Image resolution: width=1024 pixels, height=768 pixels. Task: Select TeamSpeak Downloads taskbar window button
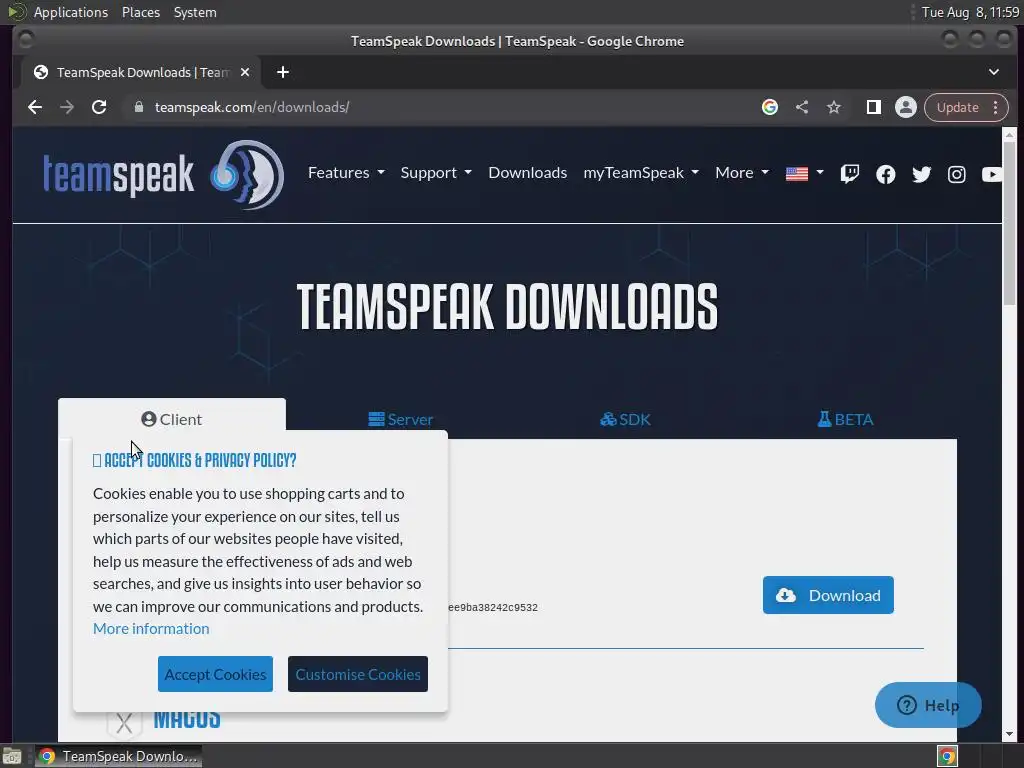[x=118, y=756]
